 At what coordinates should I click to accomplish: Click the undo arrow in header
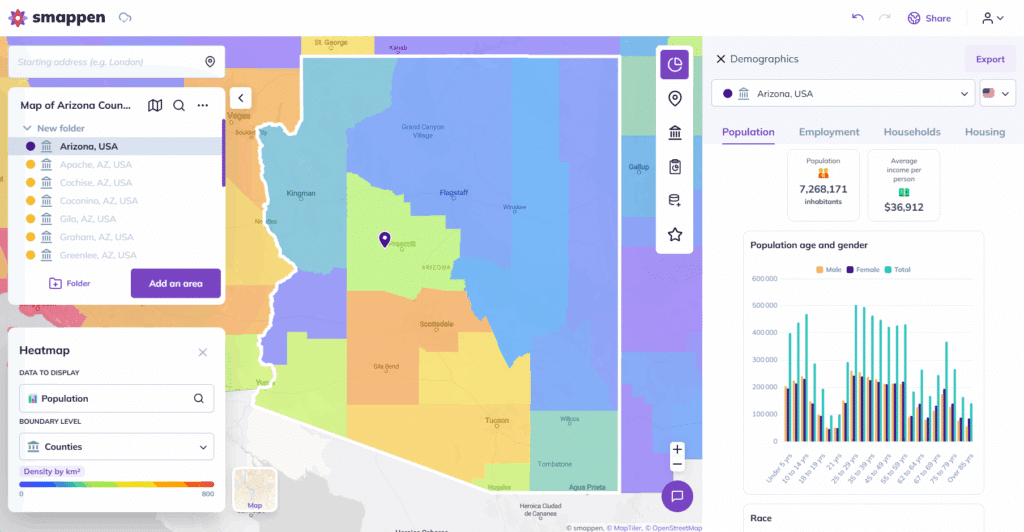[857, 18]
